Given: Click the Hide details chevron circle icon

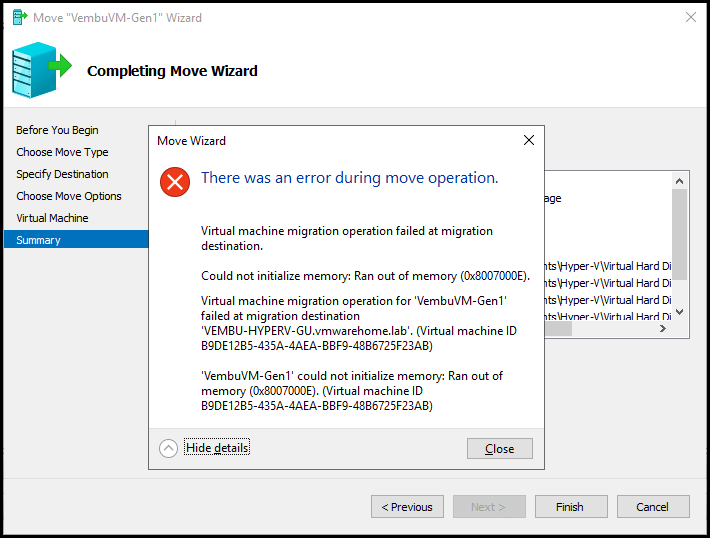Looking at the screenshot, I should pos(168,448).
